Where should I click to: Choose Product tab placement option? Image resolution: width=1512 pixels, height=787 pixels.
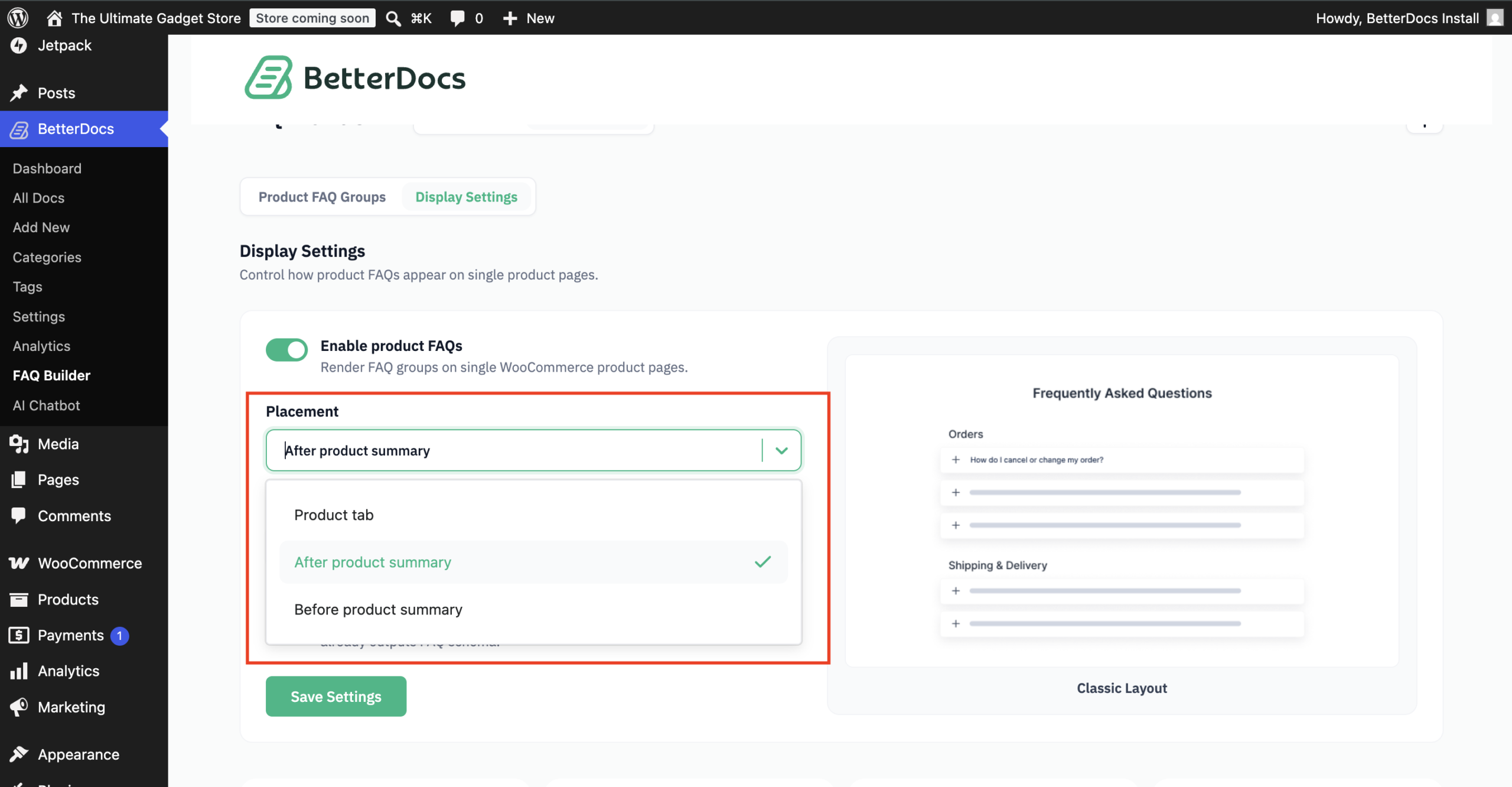click(533, 515)
